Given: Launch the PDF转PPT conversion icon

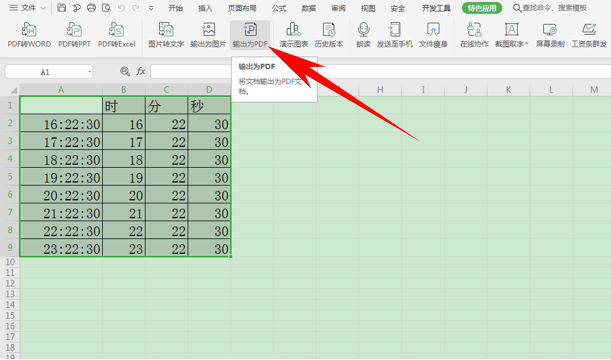Looking at the screenshot, I should pos(74,35).
